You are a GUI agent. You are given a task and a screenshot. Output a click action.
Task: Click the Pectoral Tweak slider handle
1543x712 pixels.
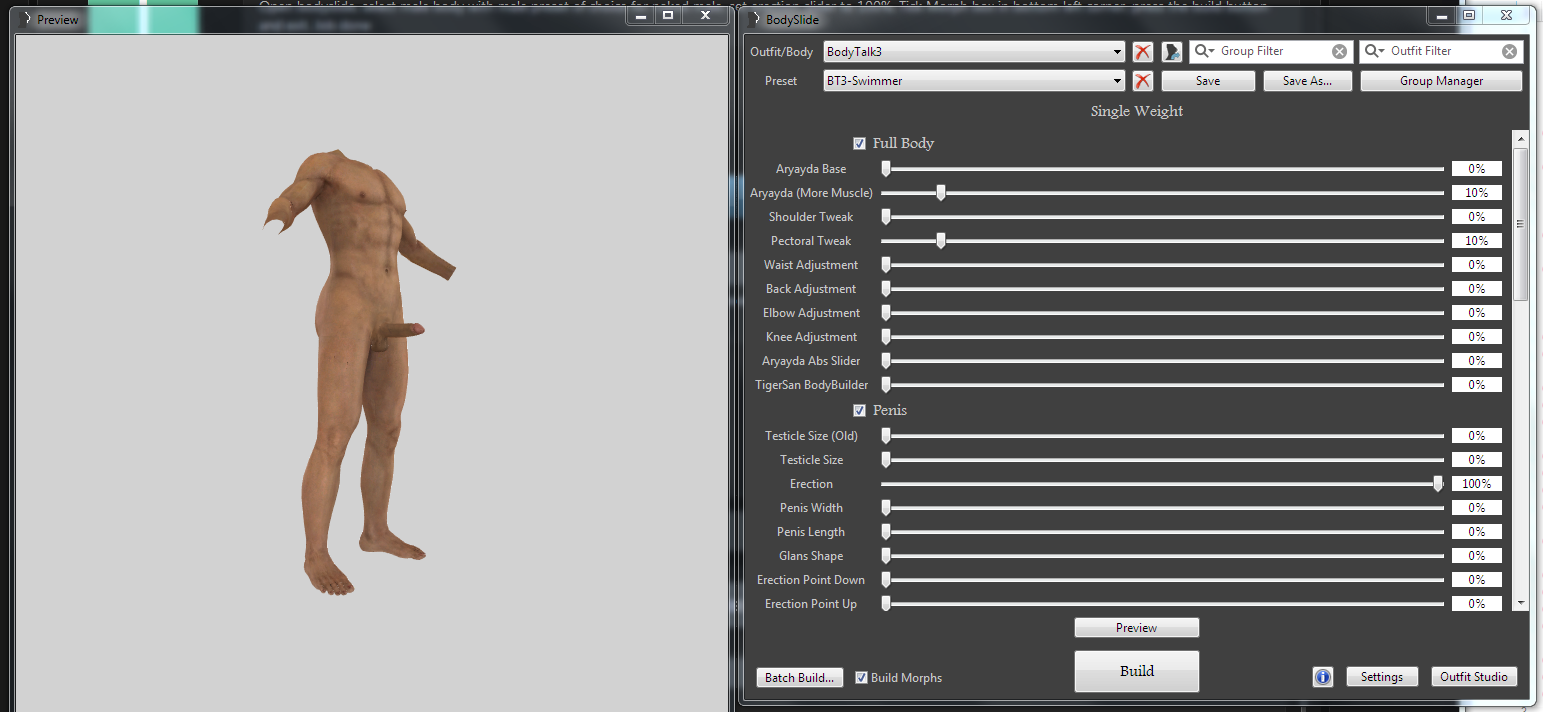pyautogui.click(x=941, y=241)
